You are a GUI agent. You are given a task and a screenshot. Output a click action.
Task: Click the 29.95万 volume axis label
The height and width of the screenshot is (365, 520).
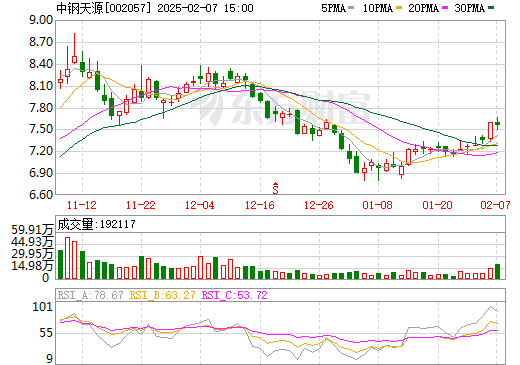(32, 254)
